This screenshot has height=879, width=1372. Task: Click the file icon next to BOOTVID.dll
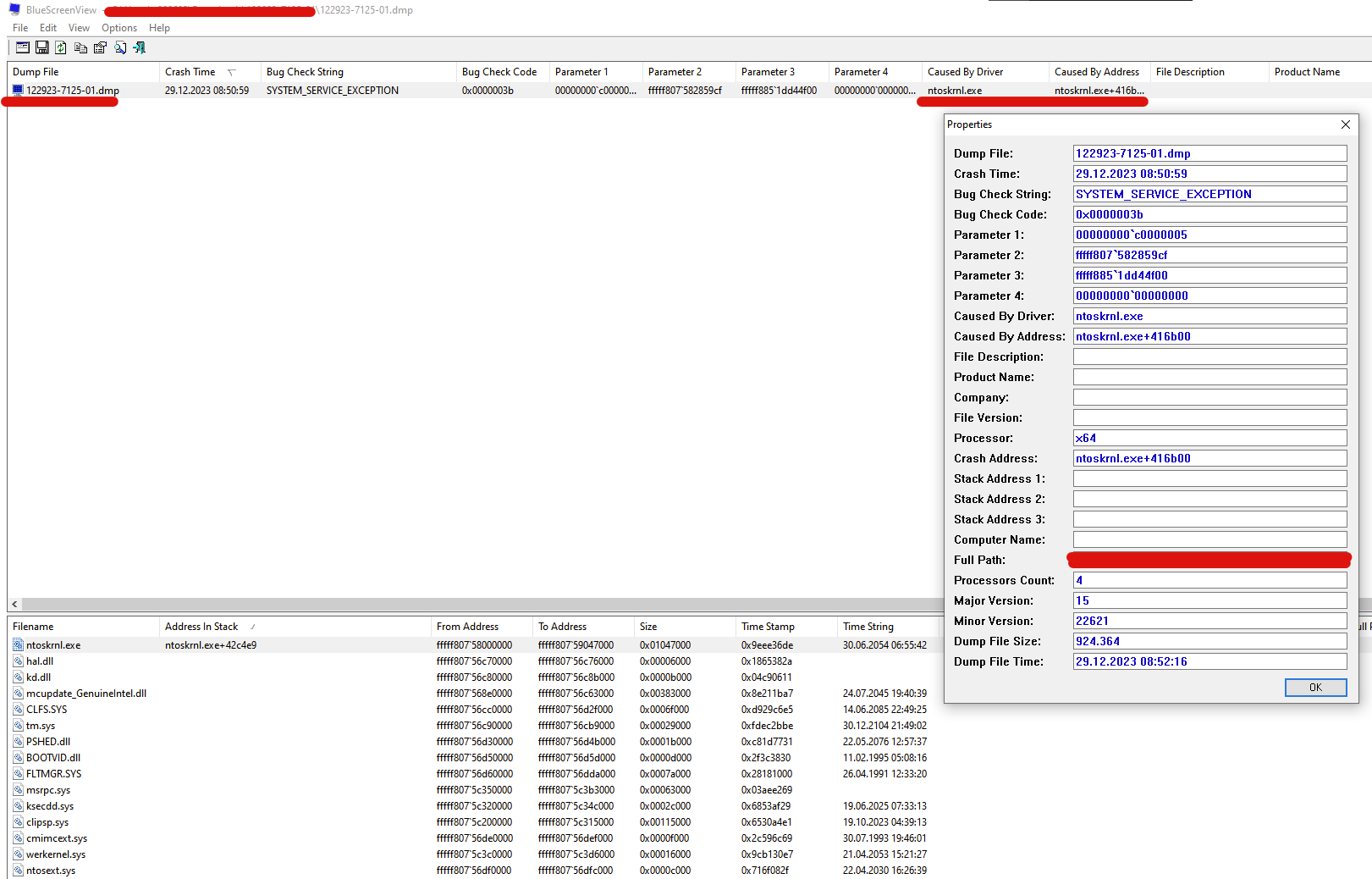(18, 758)
